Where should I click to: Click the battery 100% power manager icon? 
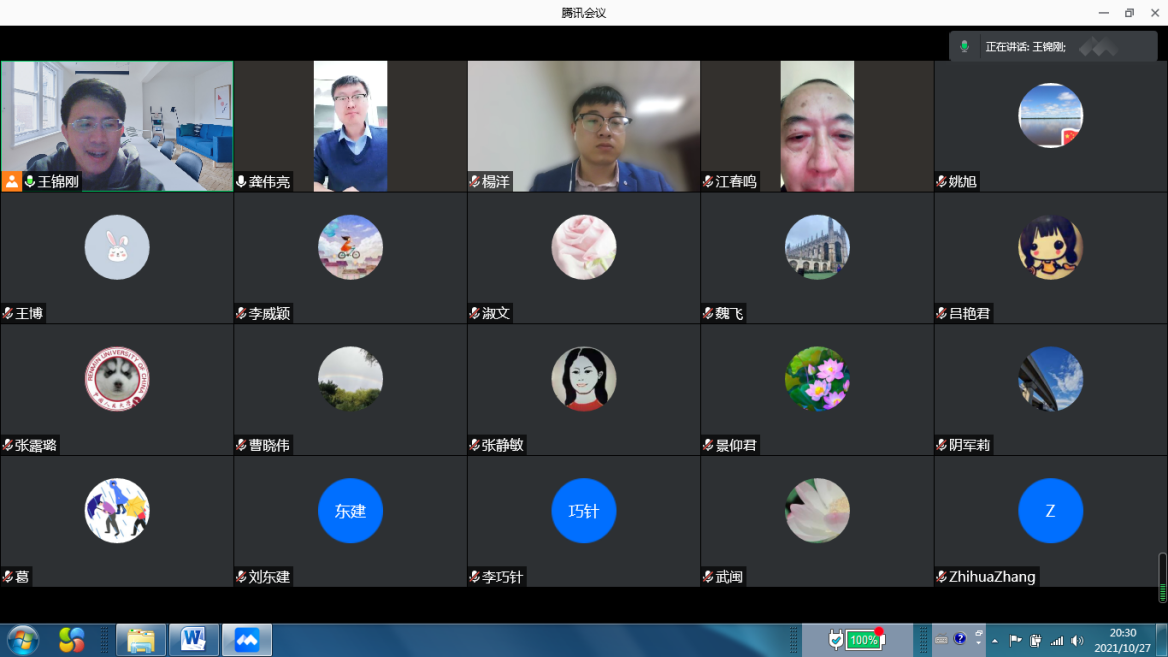point(857,639)
